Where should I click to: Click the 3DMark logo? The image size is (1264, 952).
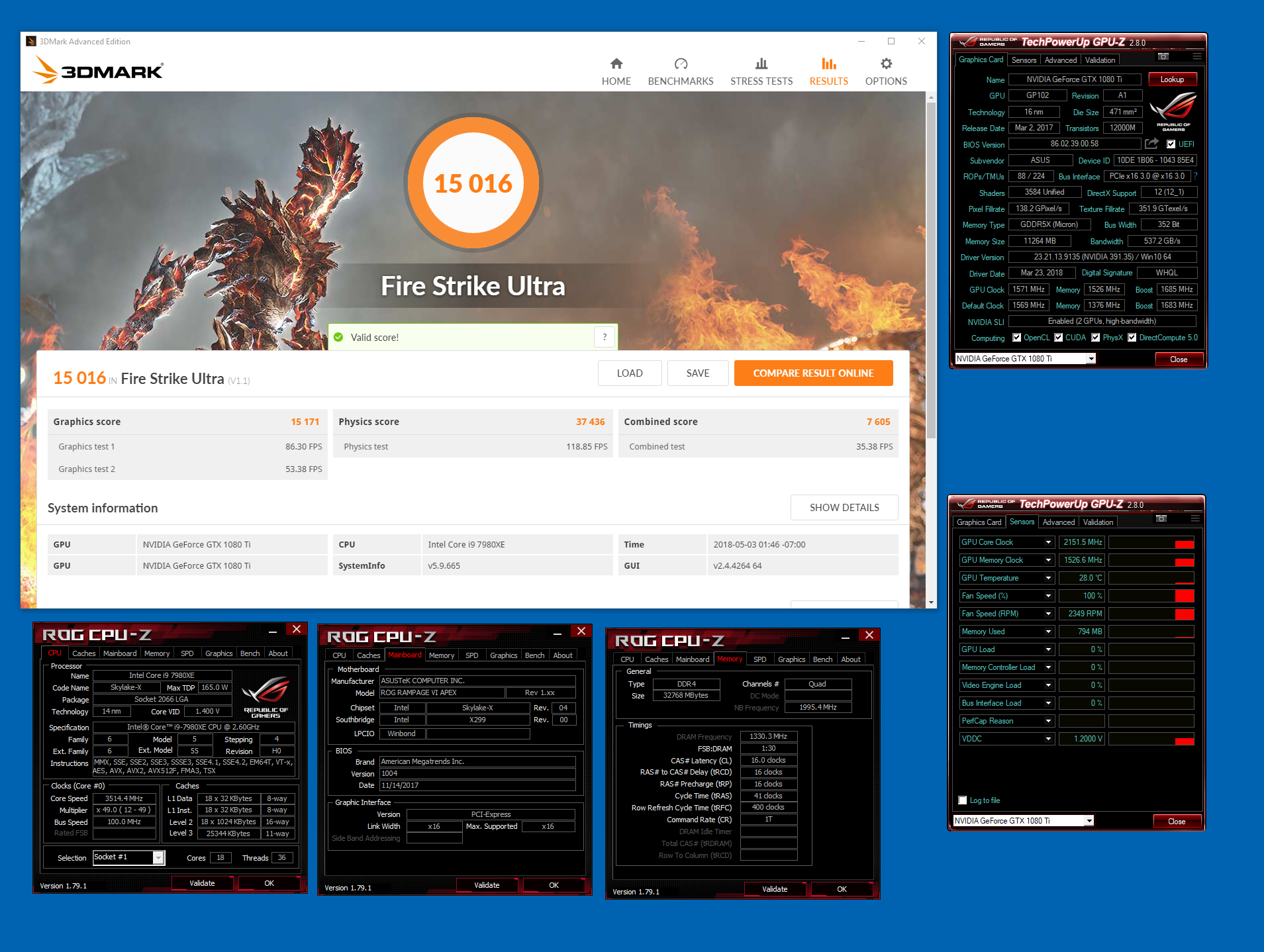tap(99, 70)
